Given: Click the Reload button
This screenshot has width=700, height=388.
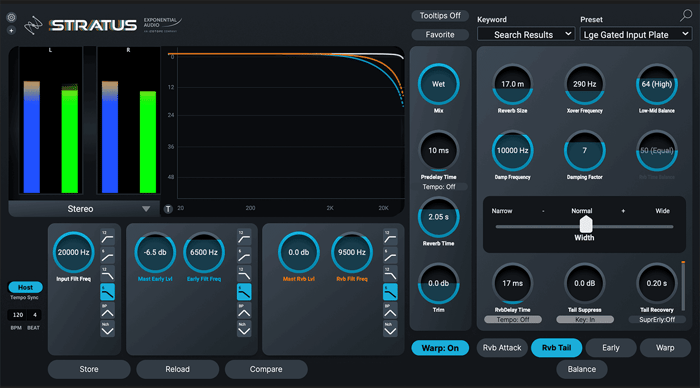Looking at the screenshot, I should click(x=177, y=369).
